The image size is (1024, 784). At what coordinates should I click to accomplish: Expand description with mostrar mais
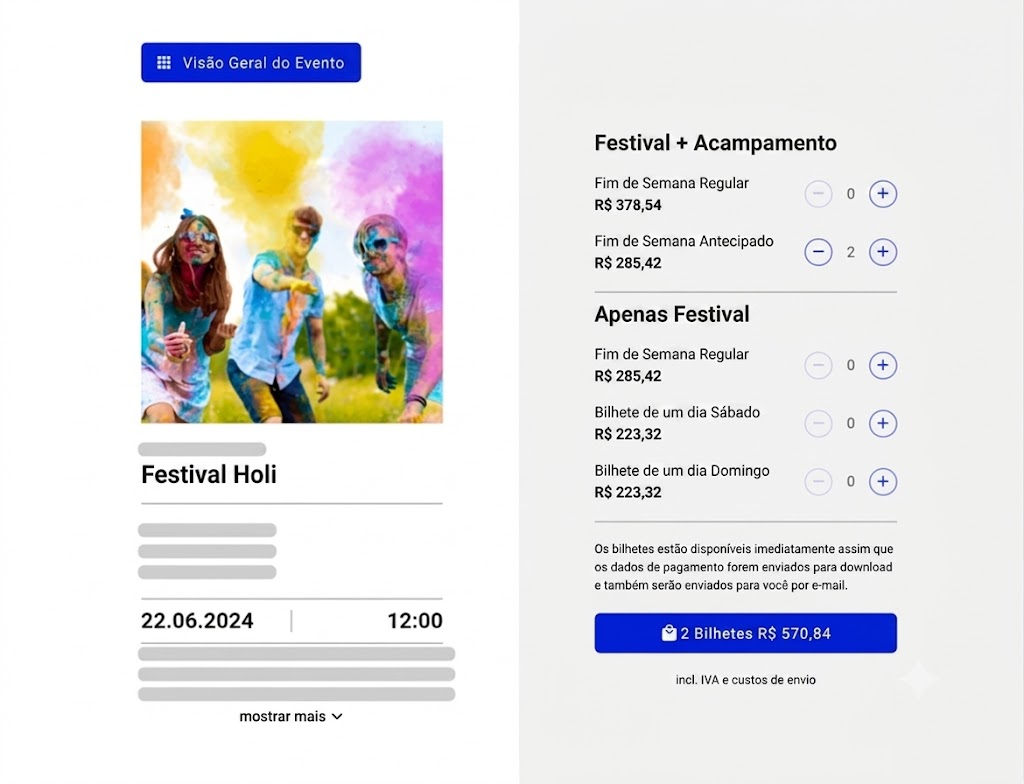tap(291, 717)
